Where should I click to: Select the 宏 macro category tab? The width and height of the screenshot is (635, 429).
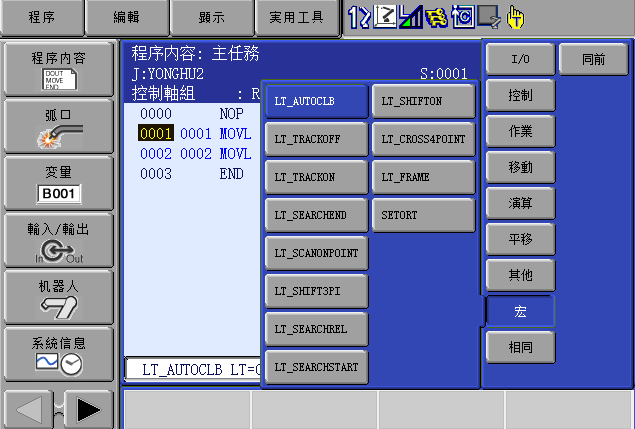520,312
